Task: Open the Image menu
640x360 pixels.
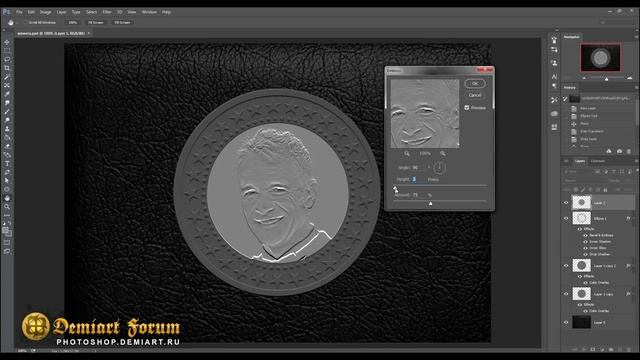Action: 45,12
